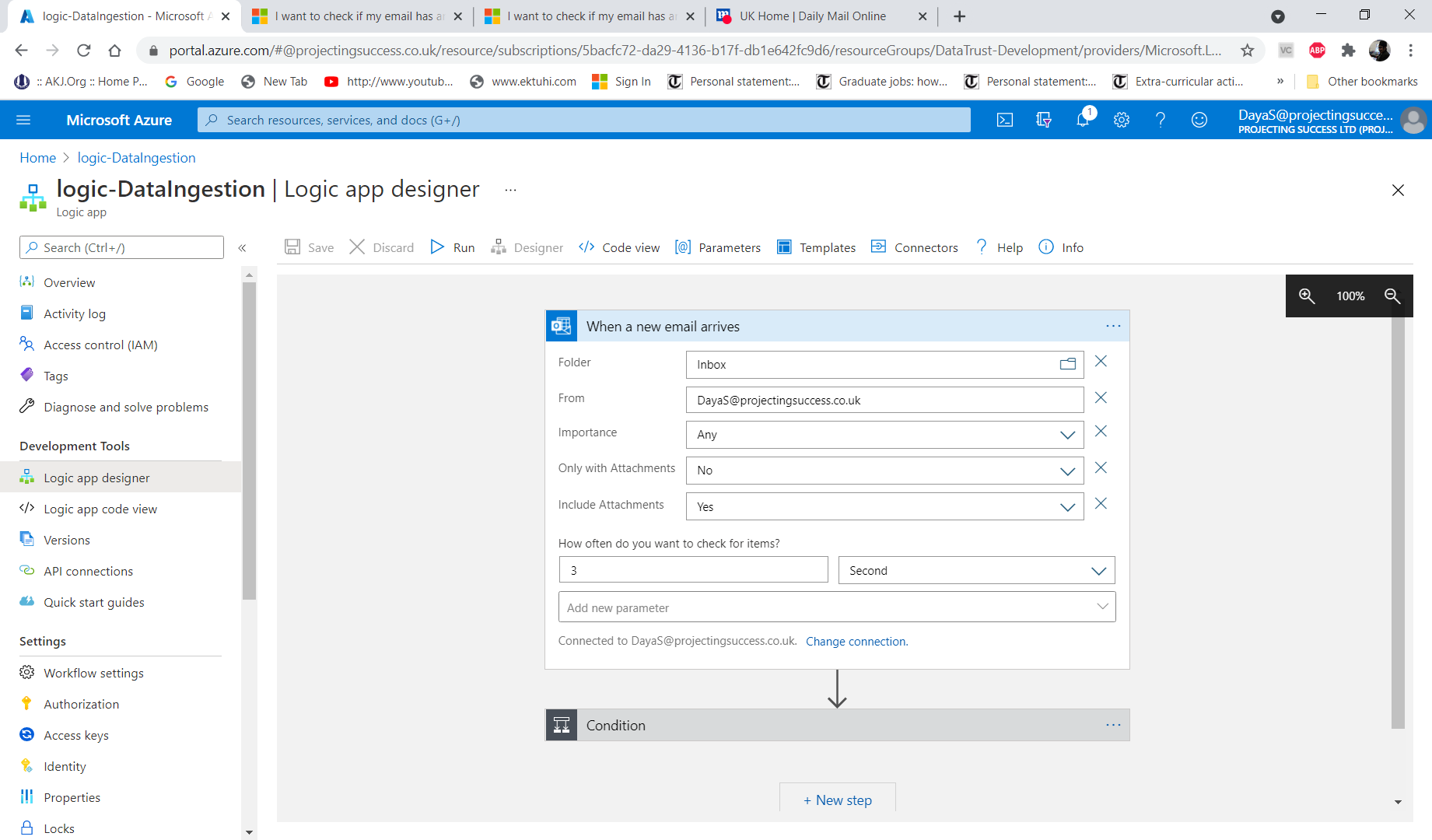Run the logic app
This screenshot has height=840, width=1432.
(452, 247)
